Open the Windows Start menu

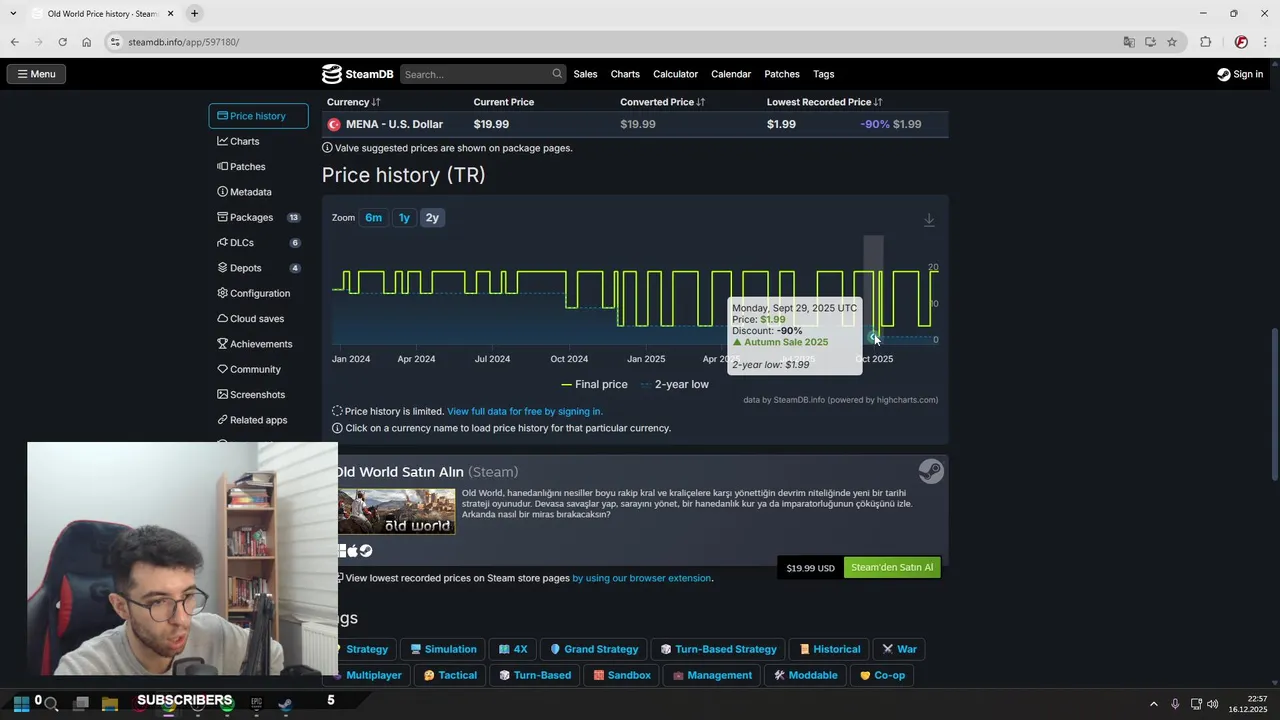click(21, 703)
